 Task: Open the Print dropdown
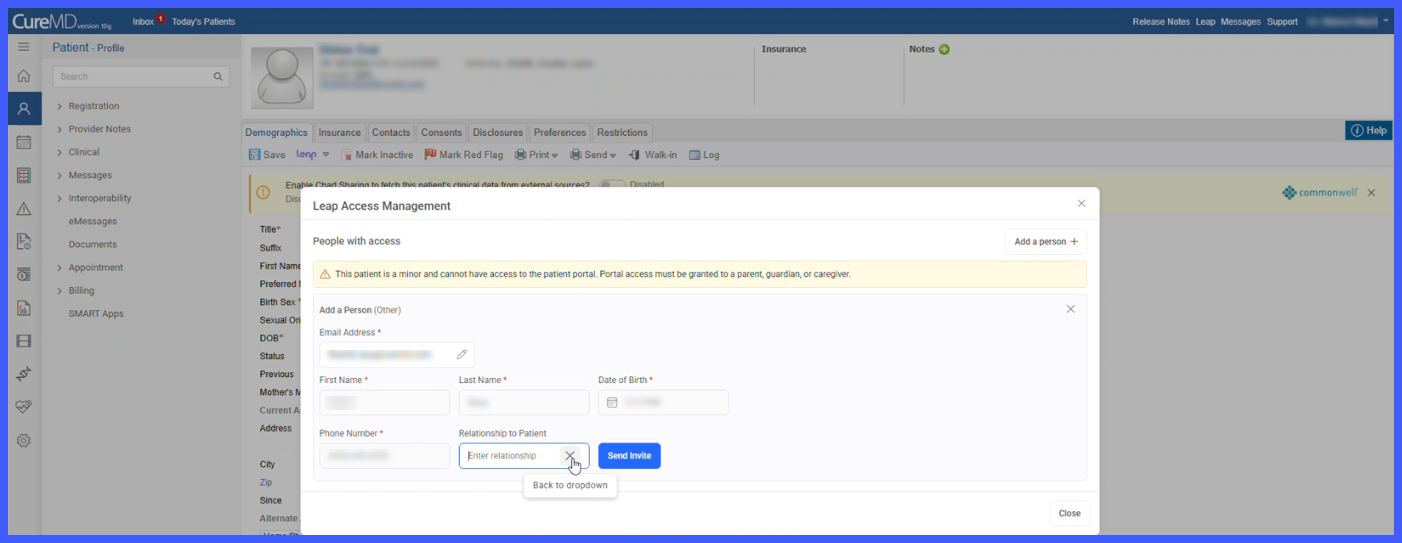[x=537, y=155]
